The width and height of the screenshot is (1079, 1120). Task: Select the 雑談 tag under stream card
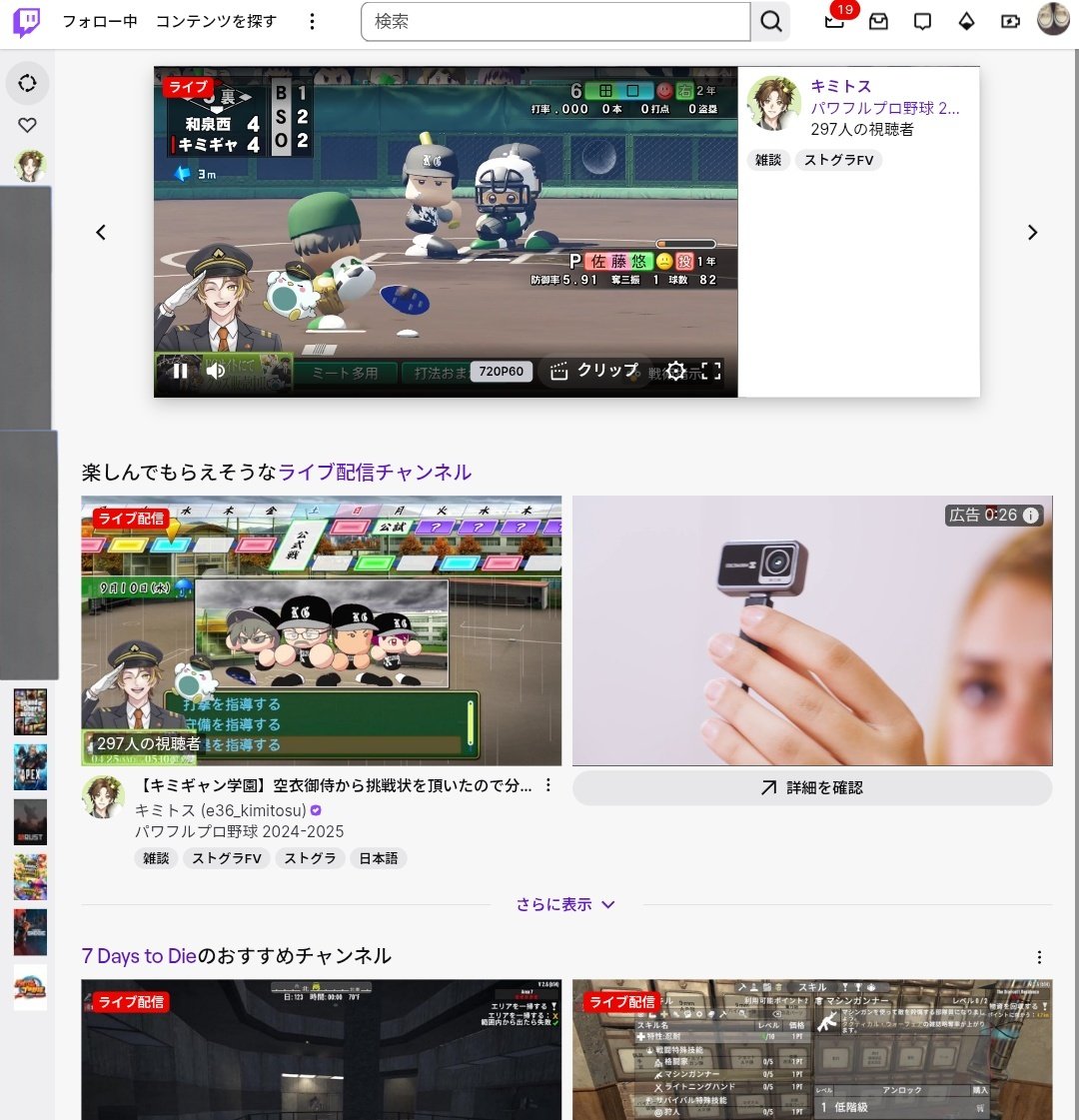(156, 858)
